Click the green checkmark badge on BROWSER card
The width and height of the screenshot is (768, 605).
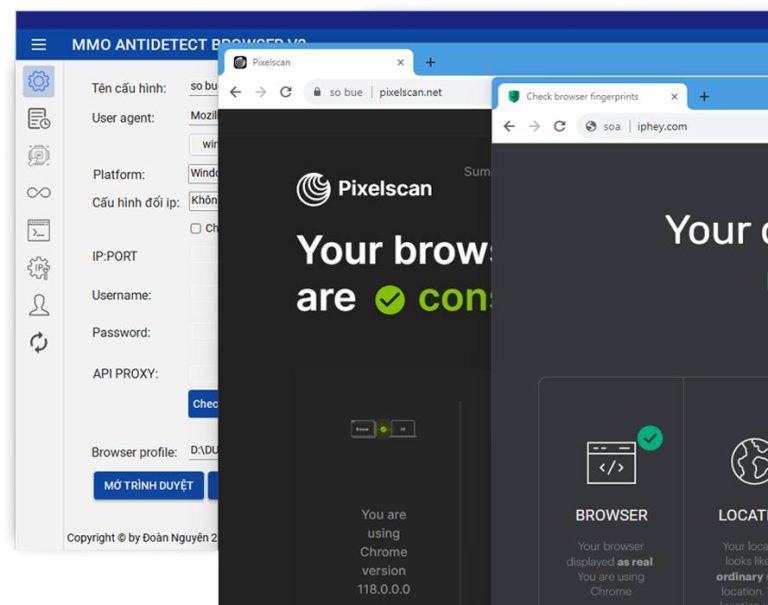tap(650, 438)
